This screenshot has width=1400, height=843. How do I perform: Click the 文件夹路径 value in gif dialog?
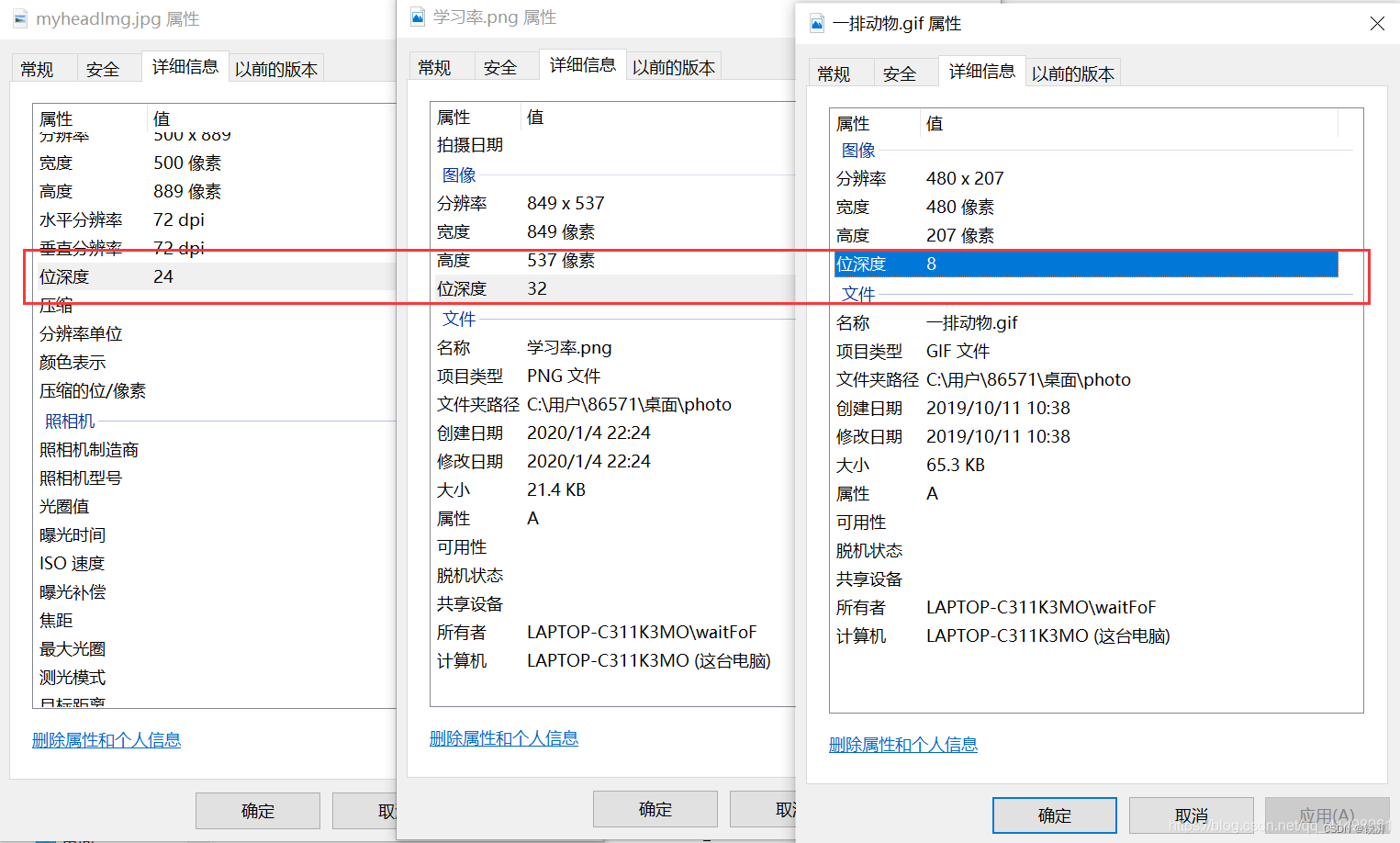coord(1027,379)
